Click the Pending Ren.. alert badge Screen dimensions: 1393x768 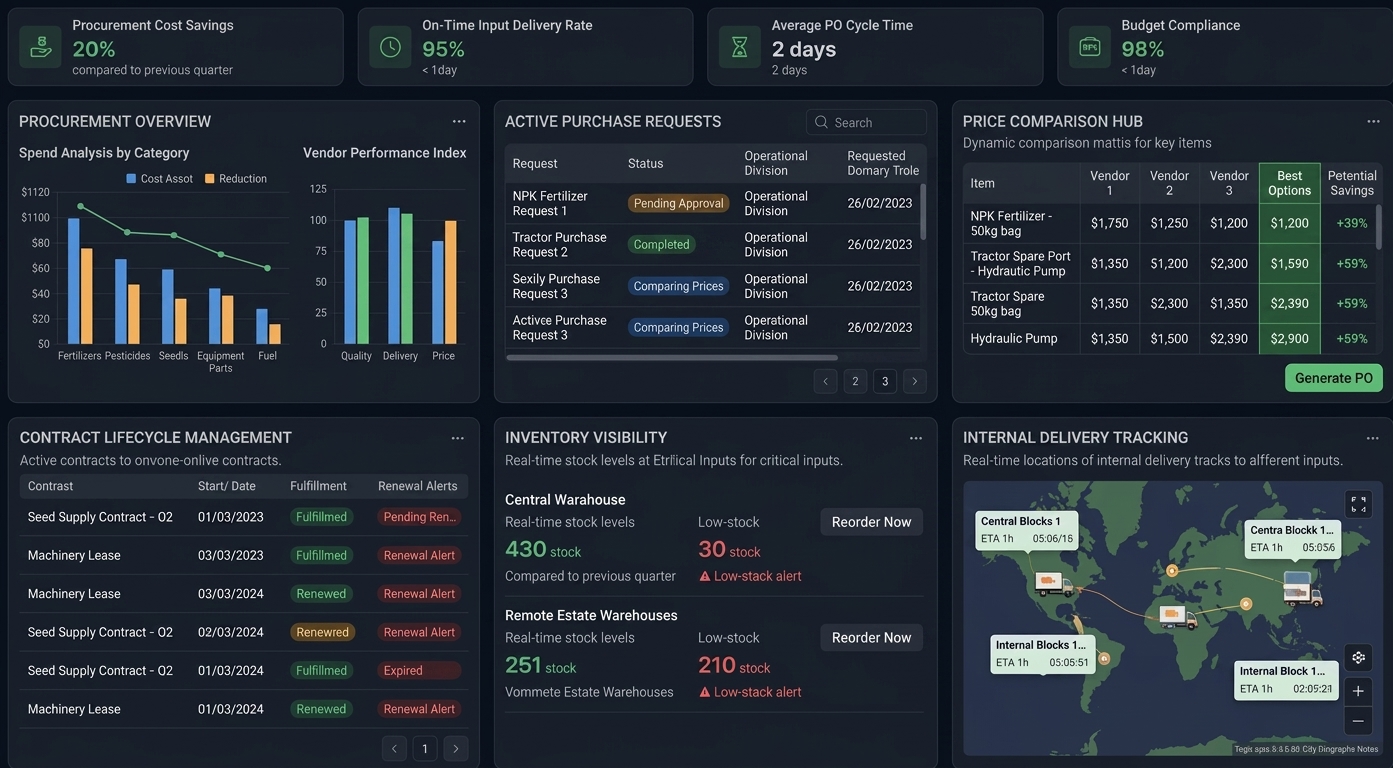pyautogui.click(x=419, y=517)
